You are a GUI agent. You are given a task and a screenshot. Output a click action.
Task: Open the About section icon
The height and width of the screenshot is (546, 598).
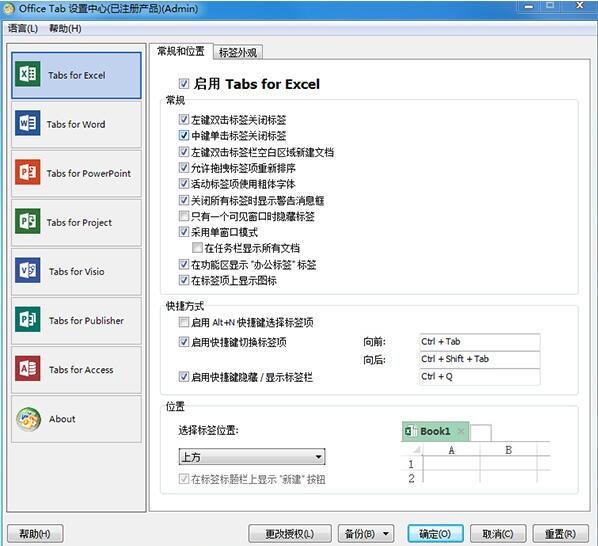[x=28, y=419]
